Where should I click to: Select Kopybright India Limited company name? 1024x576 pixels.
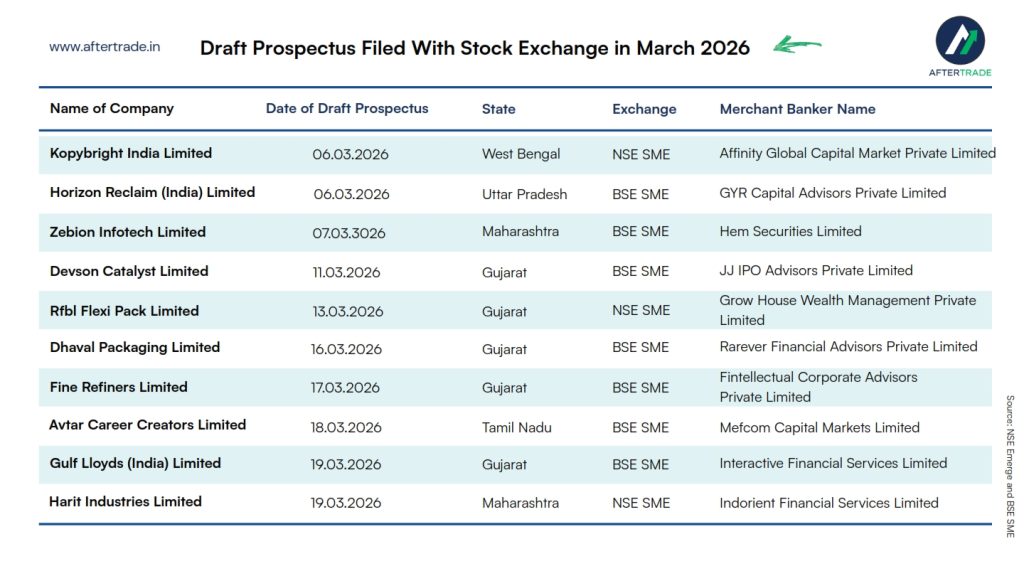pos(131,153)
